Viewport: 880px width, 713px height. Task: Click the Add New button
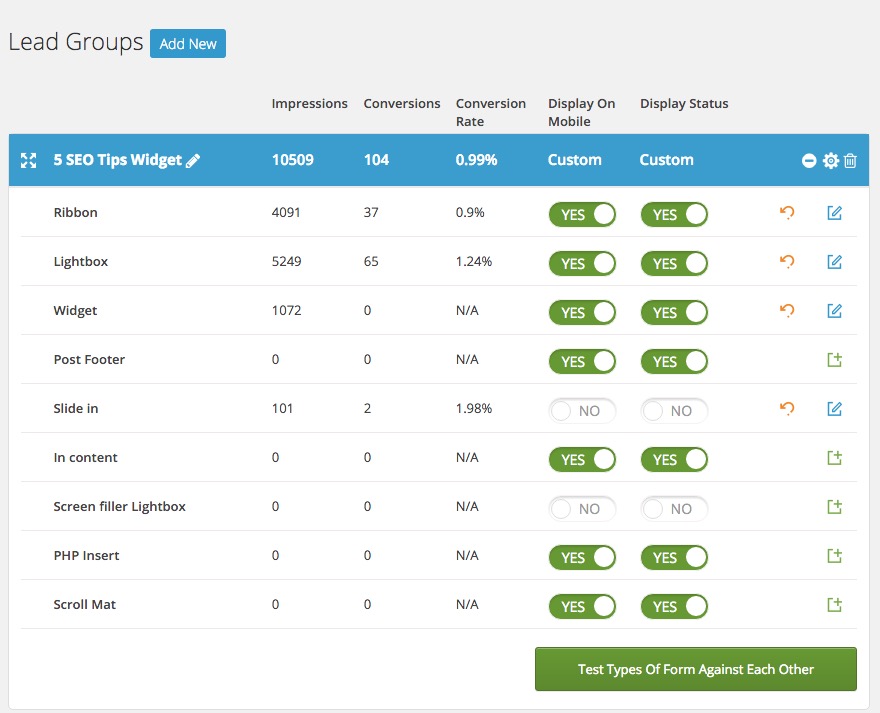coord(188,44)
